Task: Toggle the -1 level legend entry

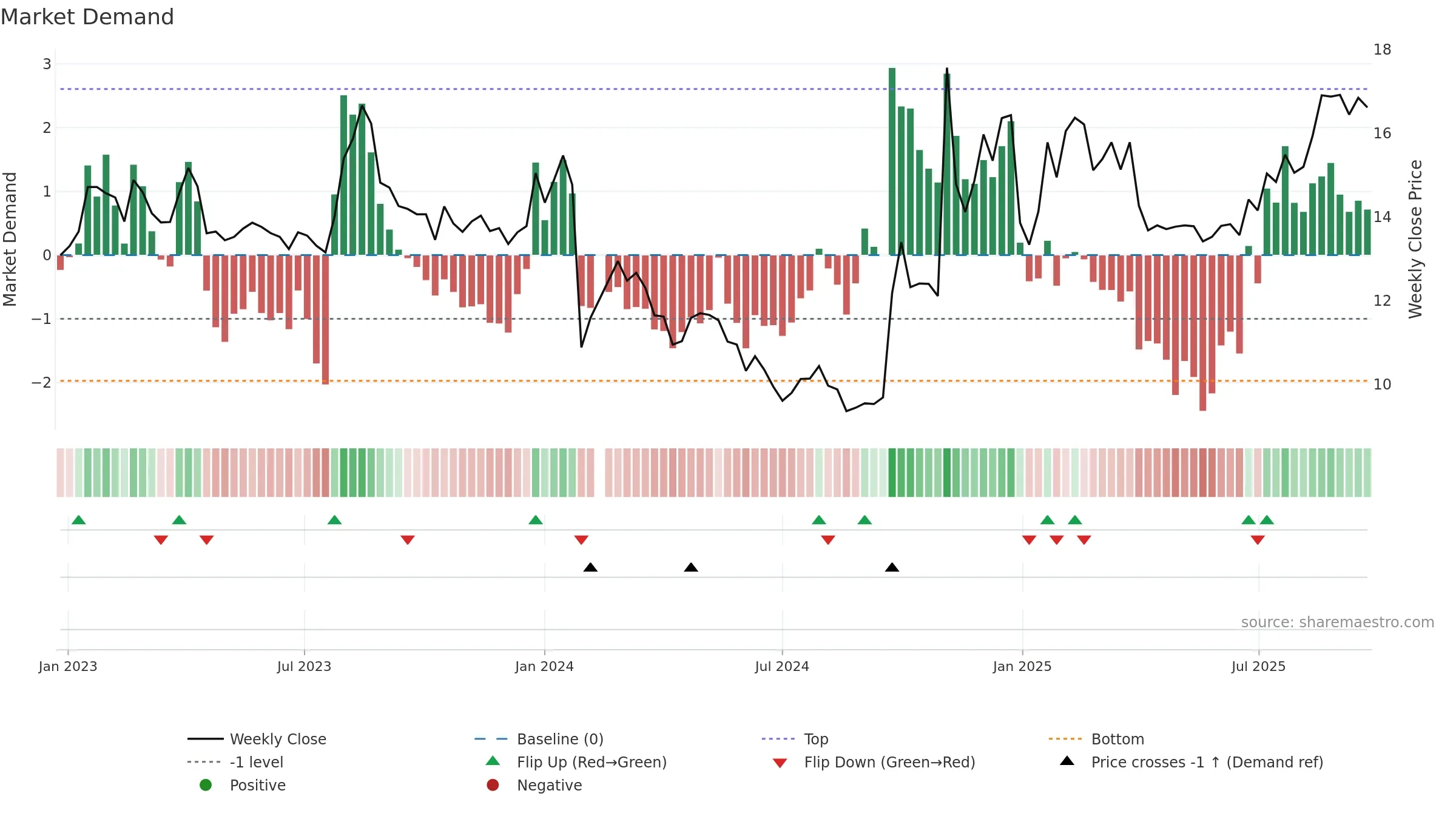Action: pos(235,762)
